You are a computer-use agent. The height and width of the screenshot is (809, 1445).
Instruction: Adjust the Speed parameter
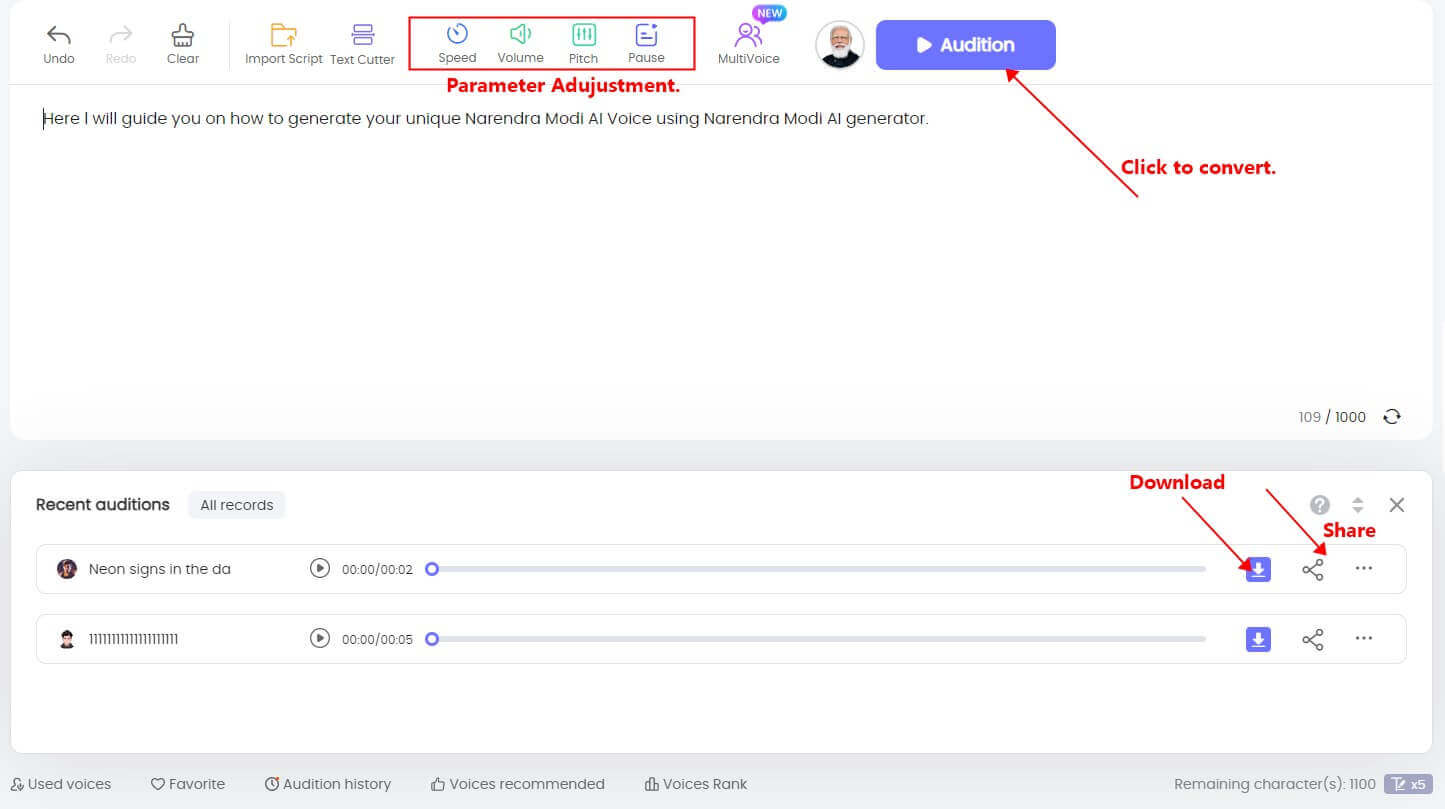tap(457, 44)
